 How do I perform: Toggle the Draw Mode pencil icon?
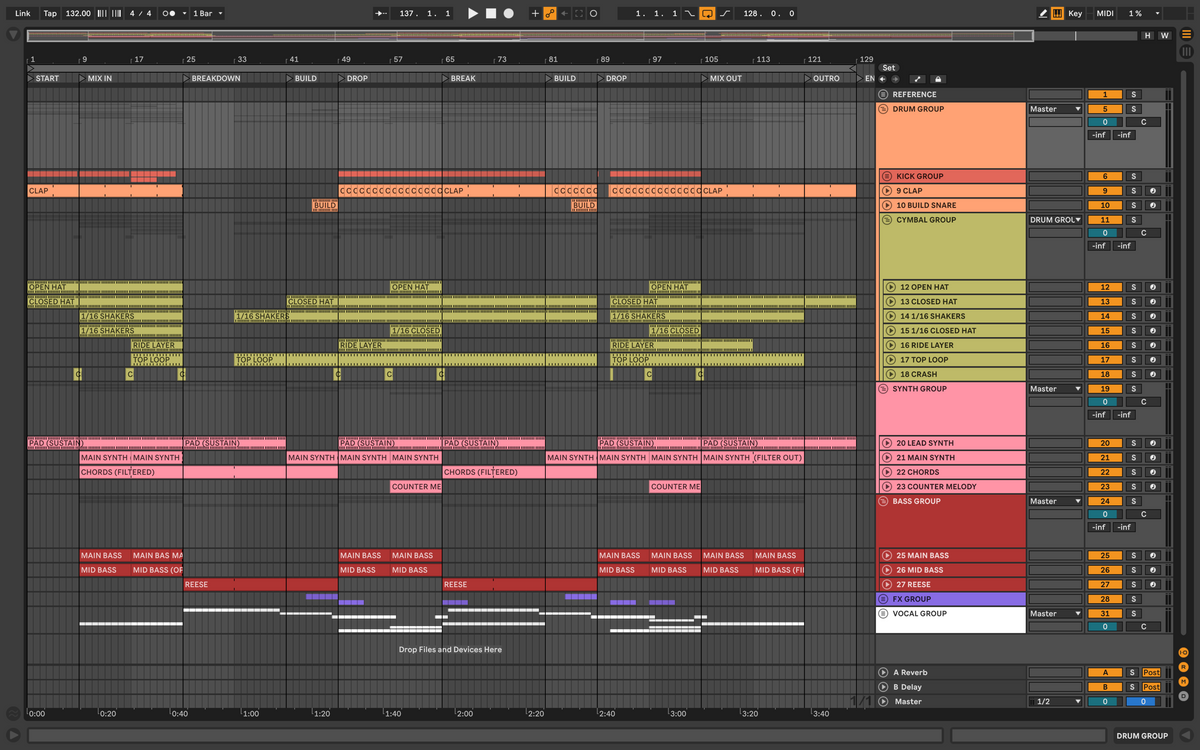[1043, 14]
